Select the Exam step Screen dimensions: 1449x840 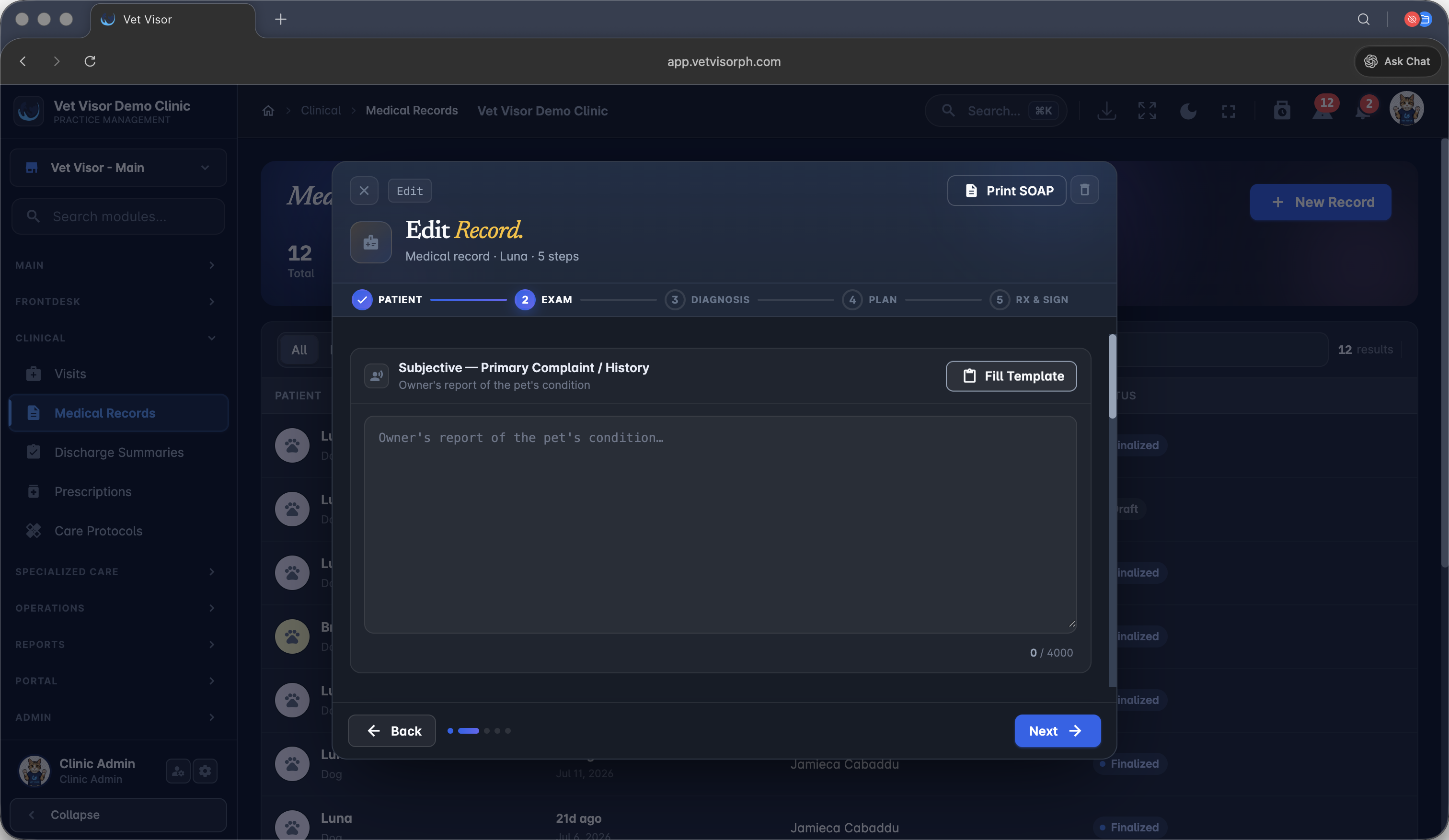tap(543, 300)
